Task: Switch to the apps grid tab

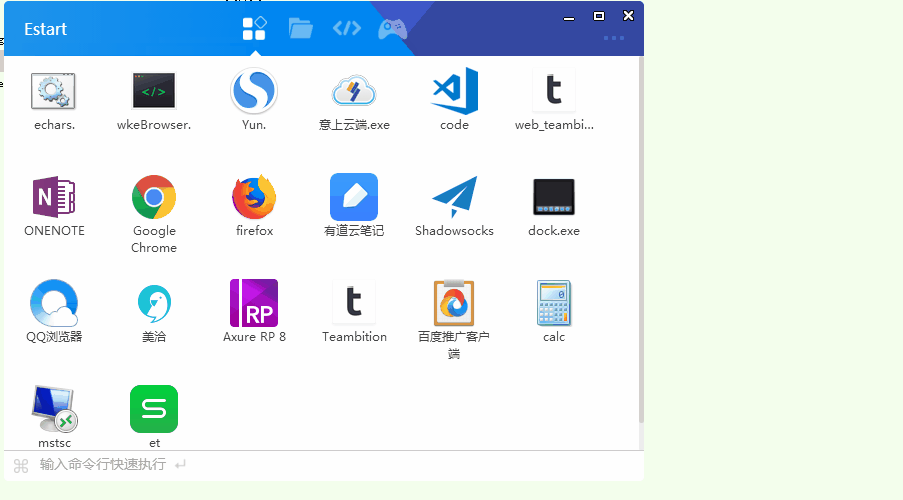Action: point(254,28)
